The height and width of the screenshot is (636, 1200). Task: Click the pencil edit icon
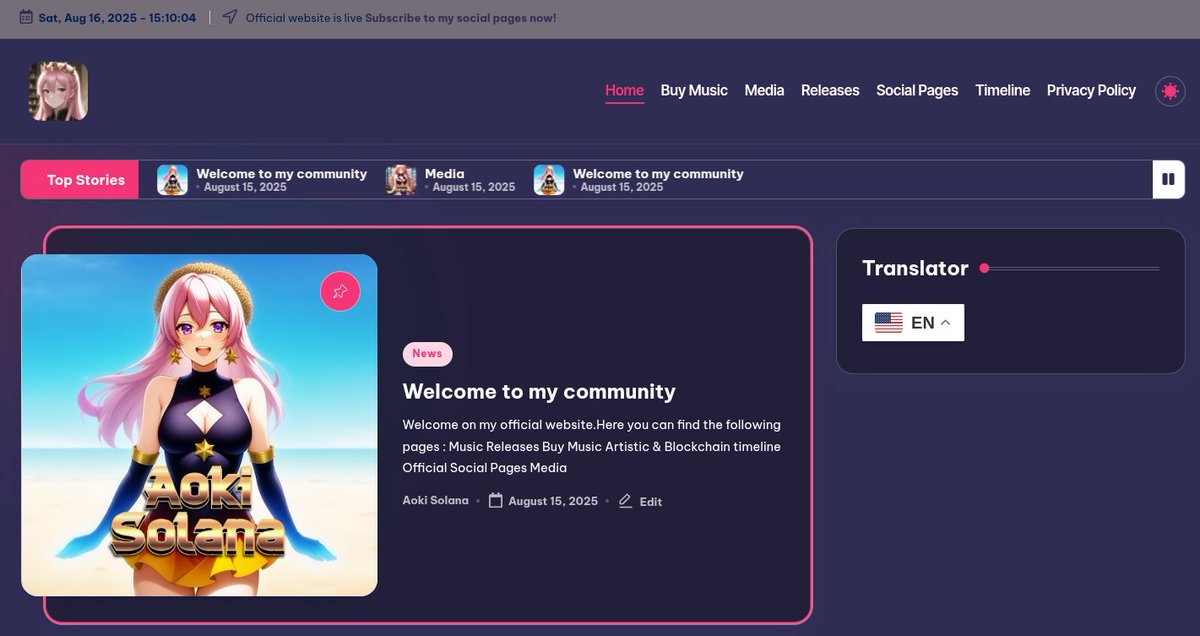pos(625,501)
